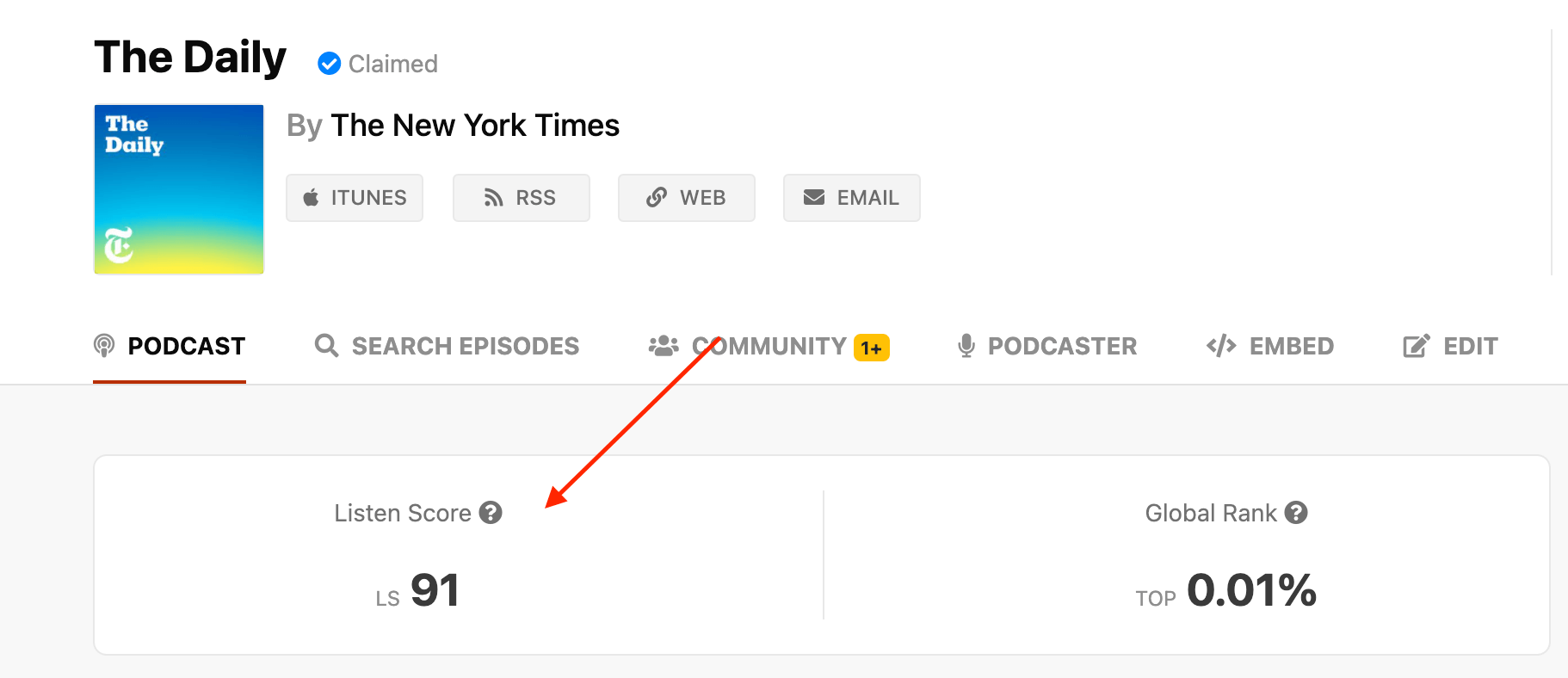Viewport: 1568px width, 678px height.
Task: Click the Claimed label text
Action: coord(393,64)
